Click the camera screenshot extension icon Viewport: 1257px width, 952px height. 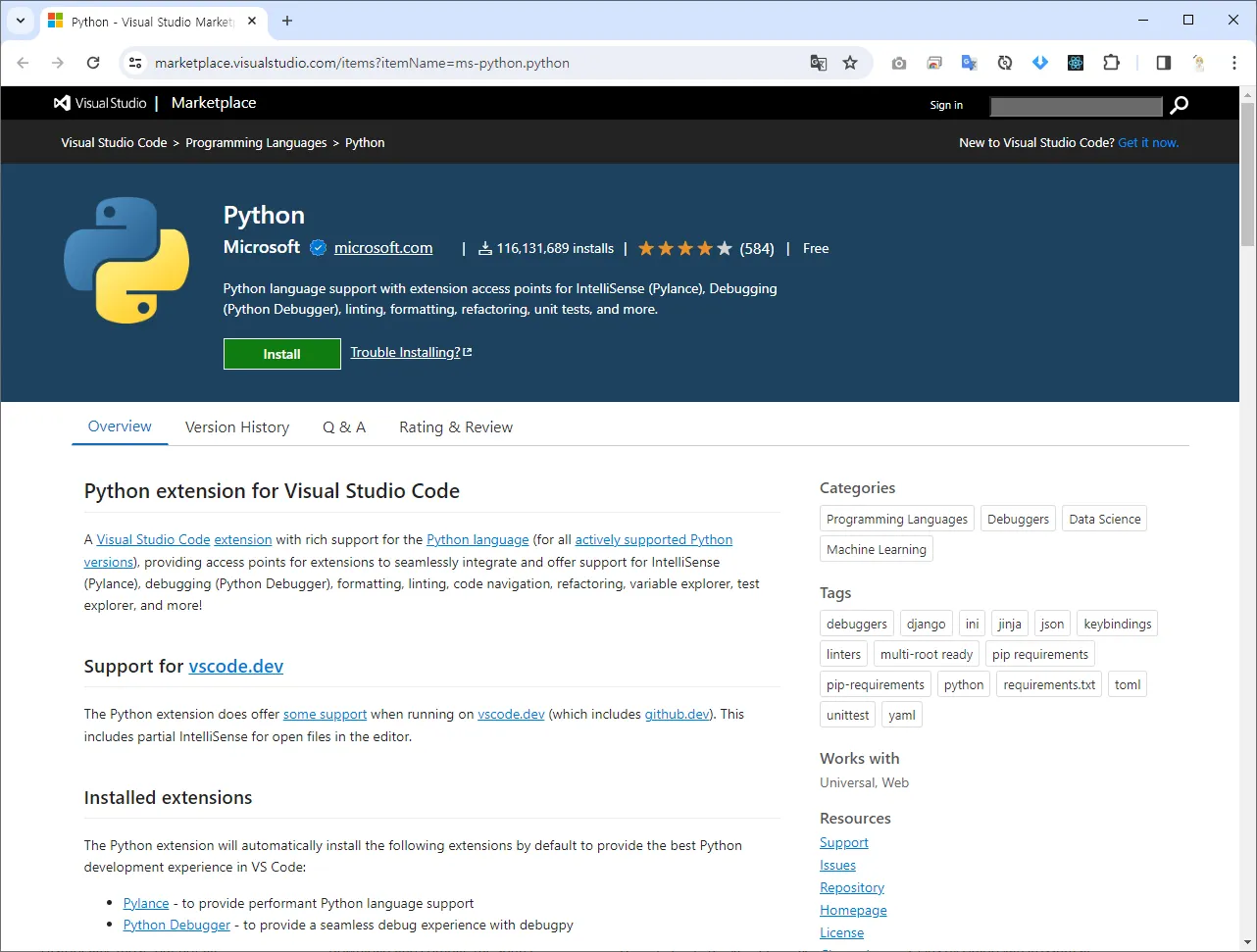click(x=899, y=63)
